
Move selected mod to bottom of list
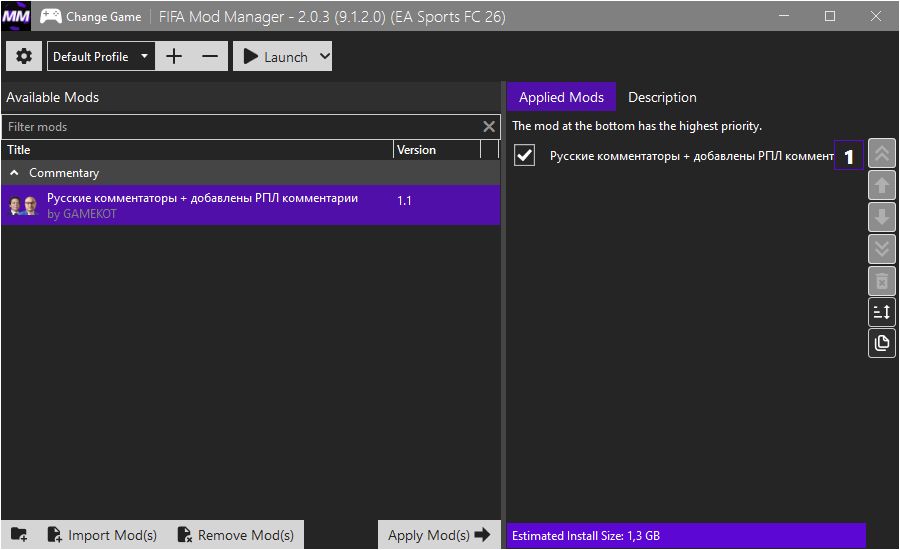pyautogui.click(x=882, y=249)
